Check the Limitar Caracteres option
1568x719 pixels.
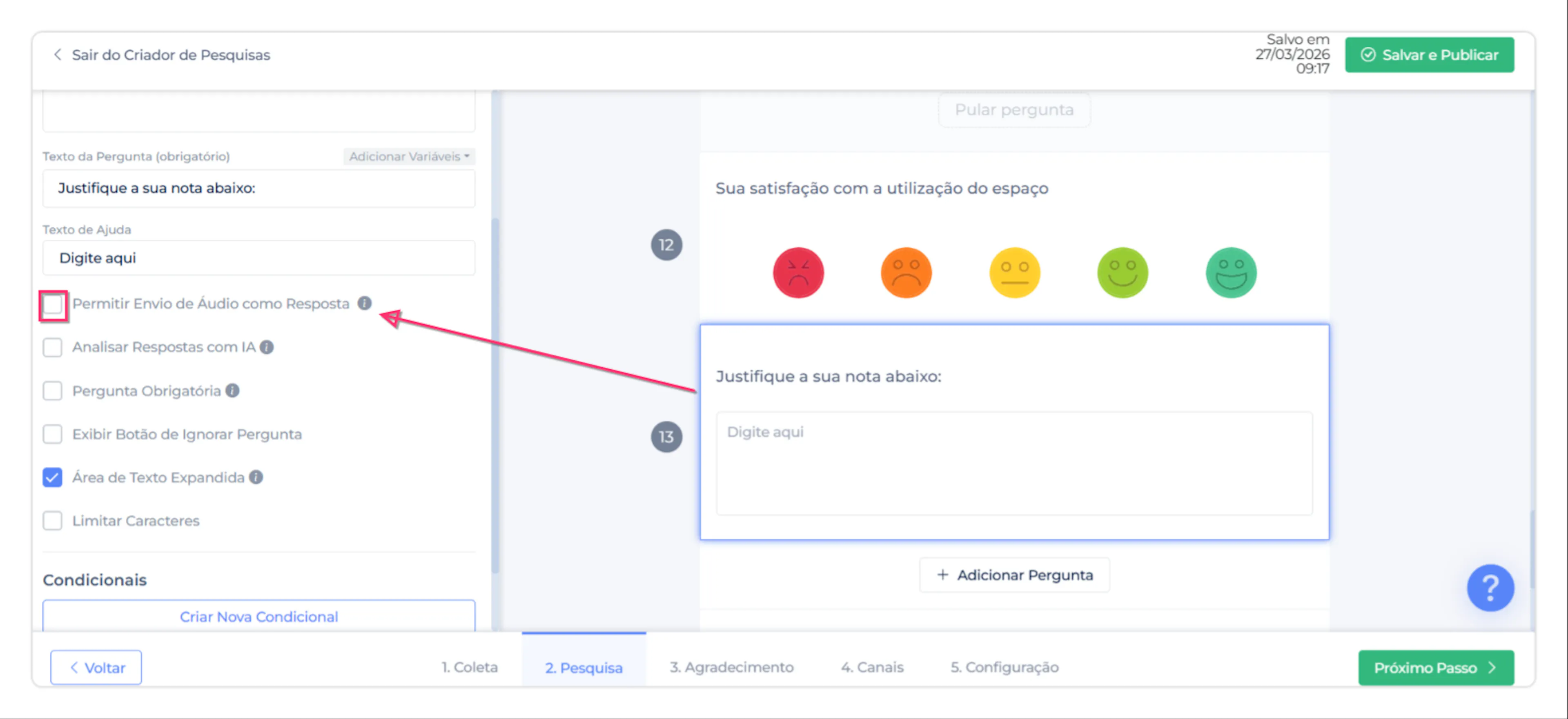coord(53,521)
